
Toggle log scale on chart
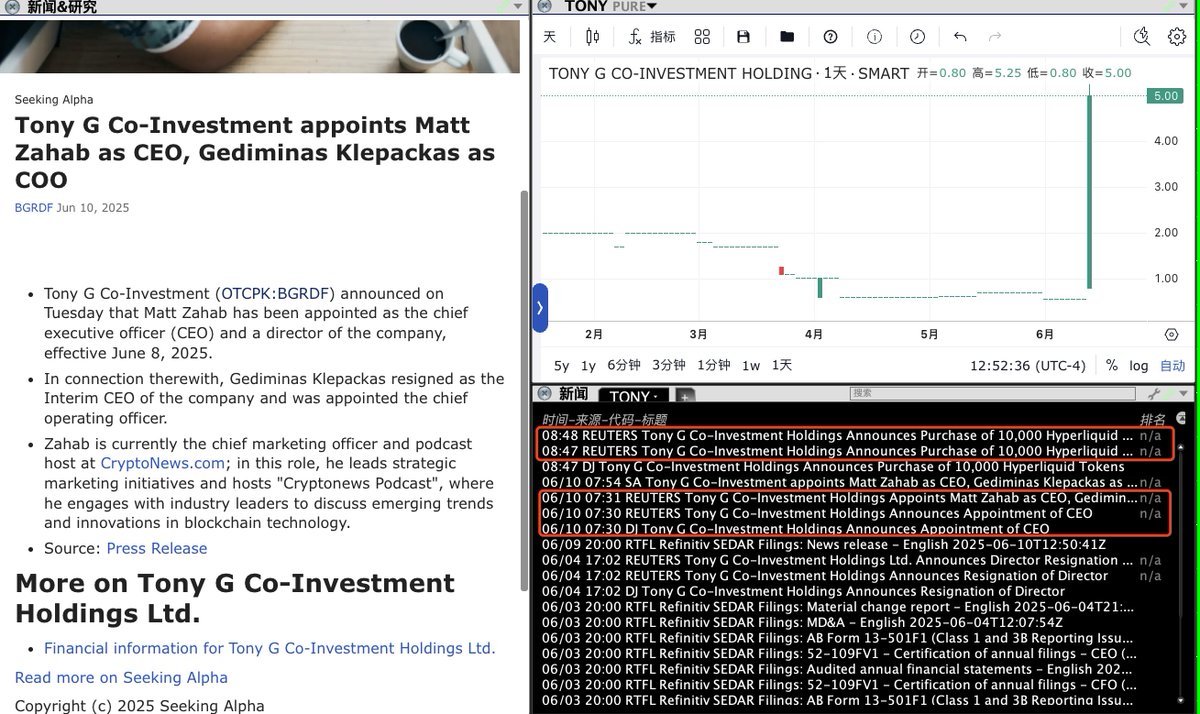pyautogui.click(x=1139, y=366)
